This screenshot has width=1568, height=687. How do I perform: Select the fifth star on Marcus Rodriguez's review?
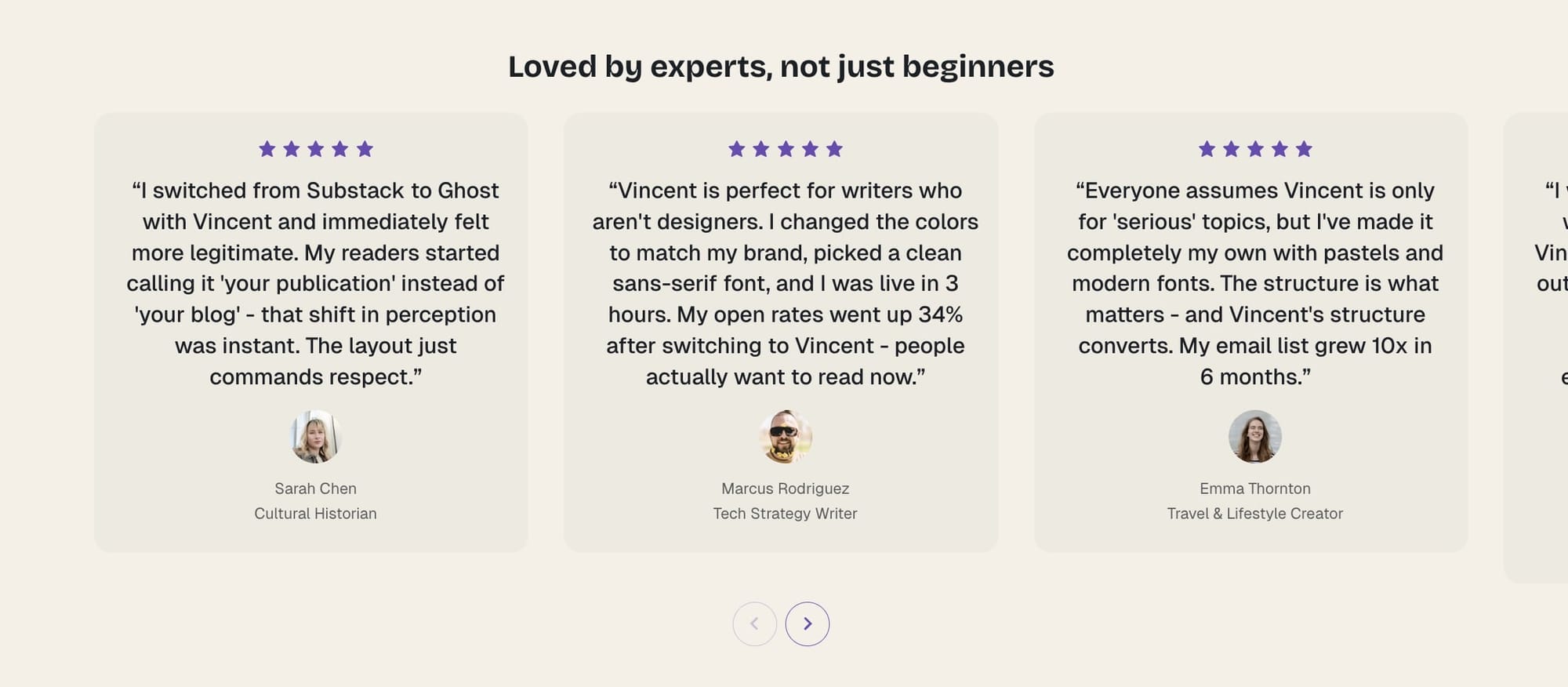(x=837, y=147)
